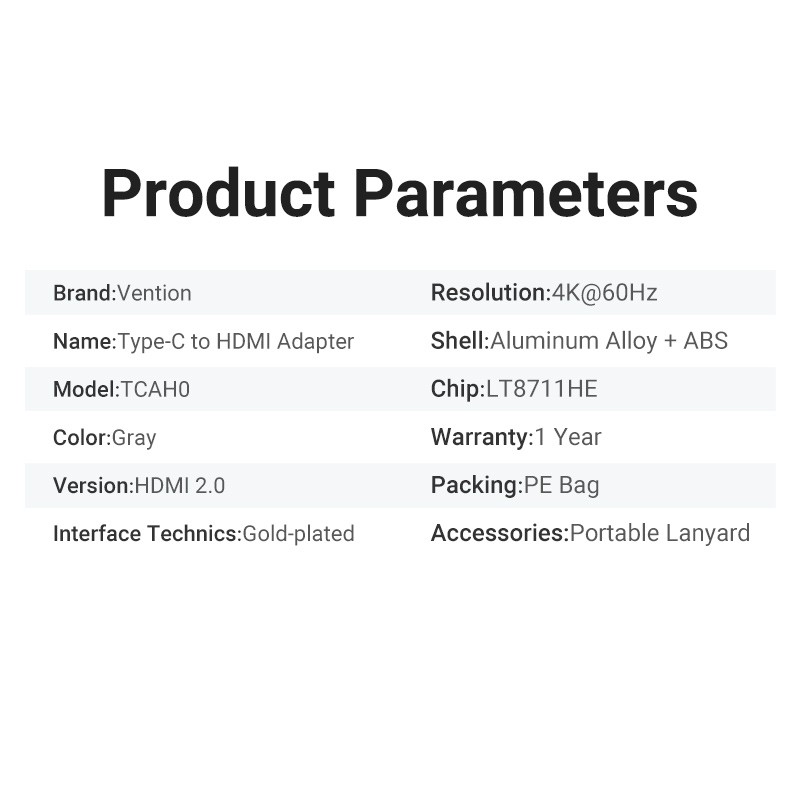Click the HDMI 2.0 version value
The height and width of the screenshot is (800, 800).
coord(180,486)
